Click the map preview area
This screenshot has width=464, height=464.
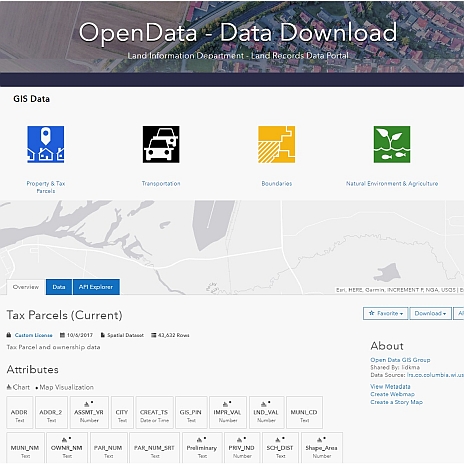pos(232,247)
